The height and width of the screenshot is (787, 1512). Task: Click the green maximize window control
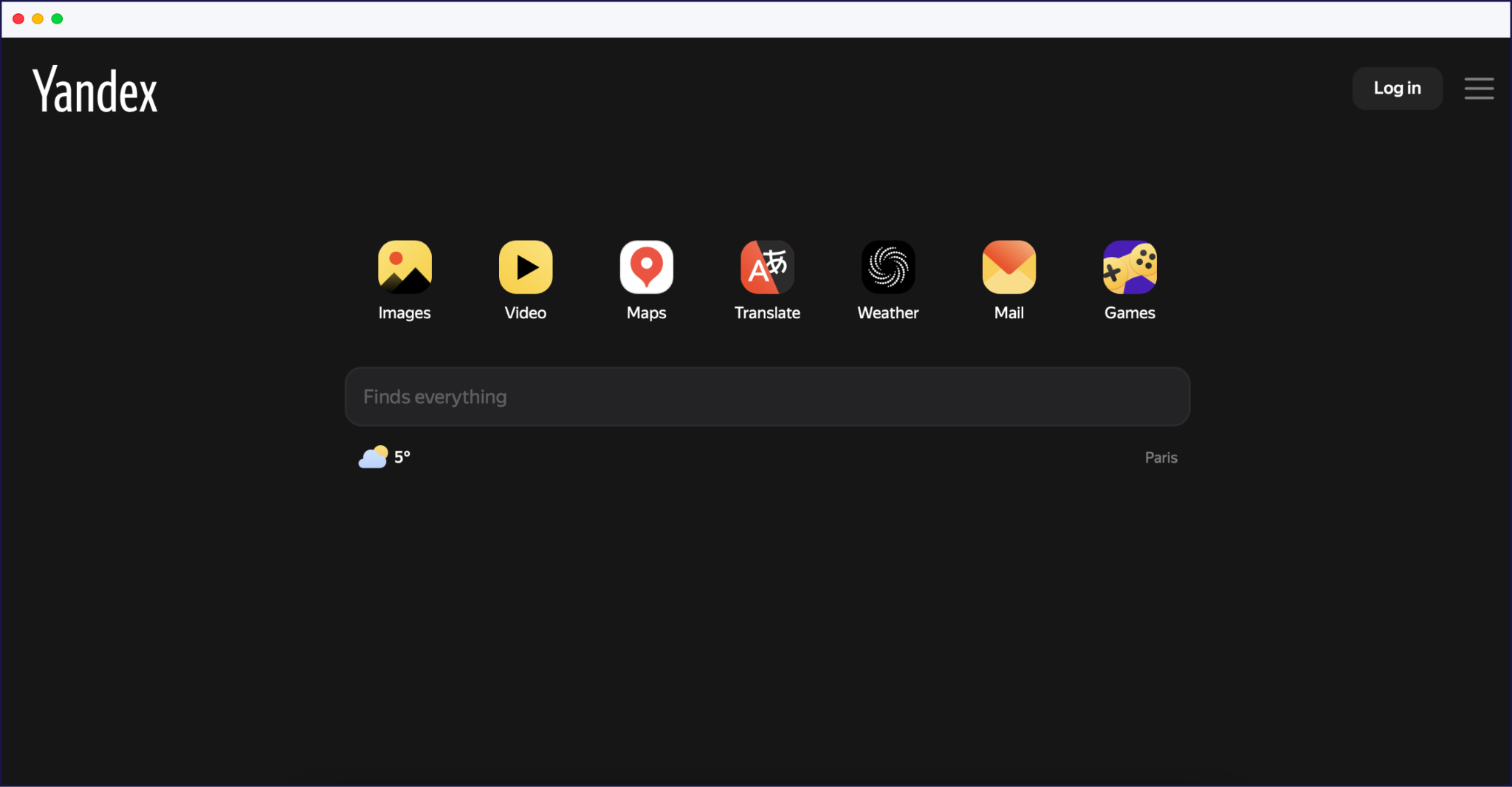[57, 18]
